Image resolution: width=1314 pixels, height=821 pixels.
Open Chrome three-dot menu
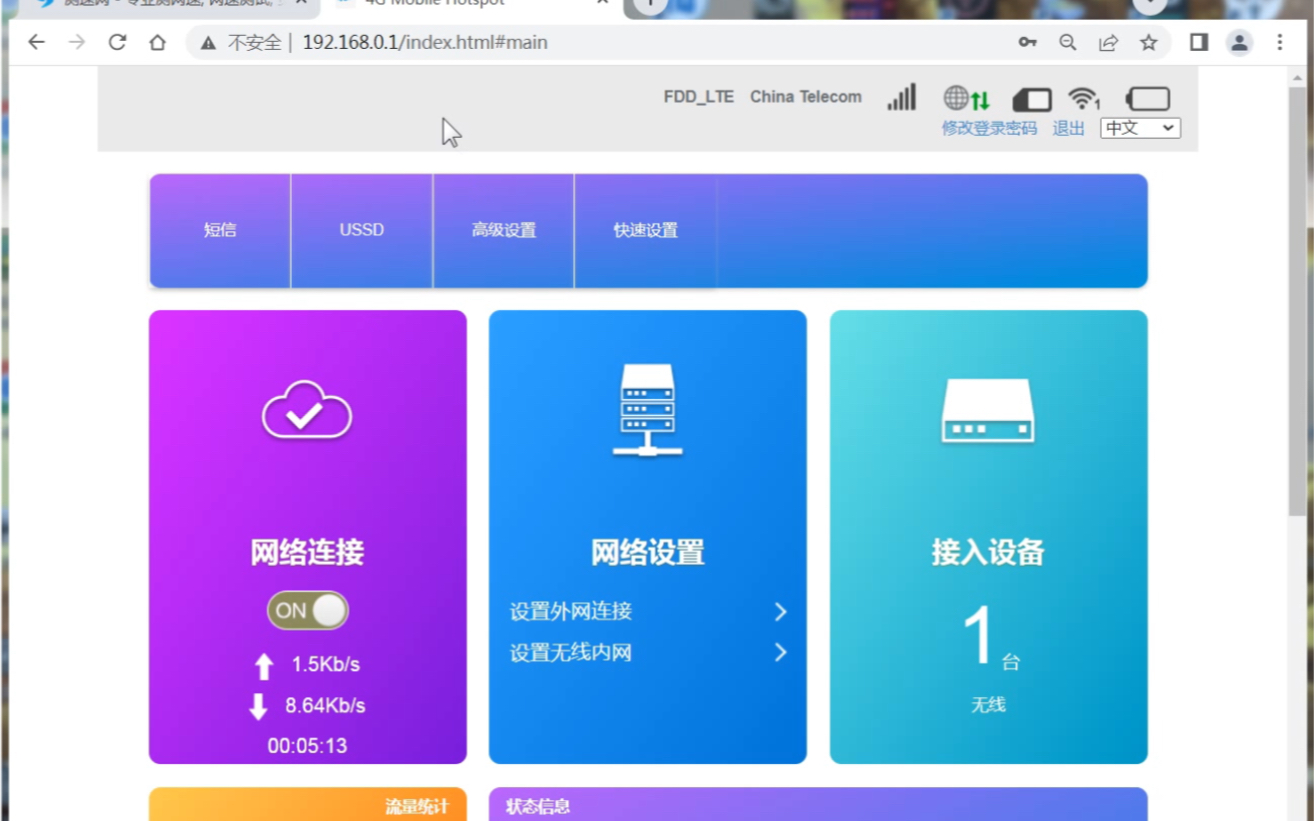(1279, 42)
